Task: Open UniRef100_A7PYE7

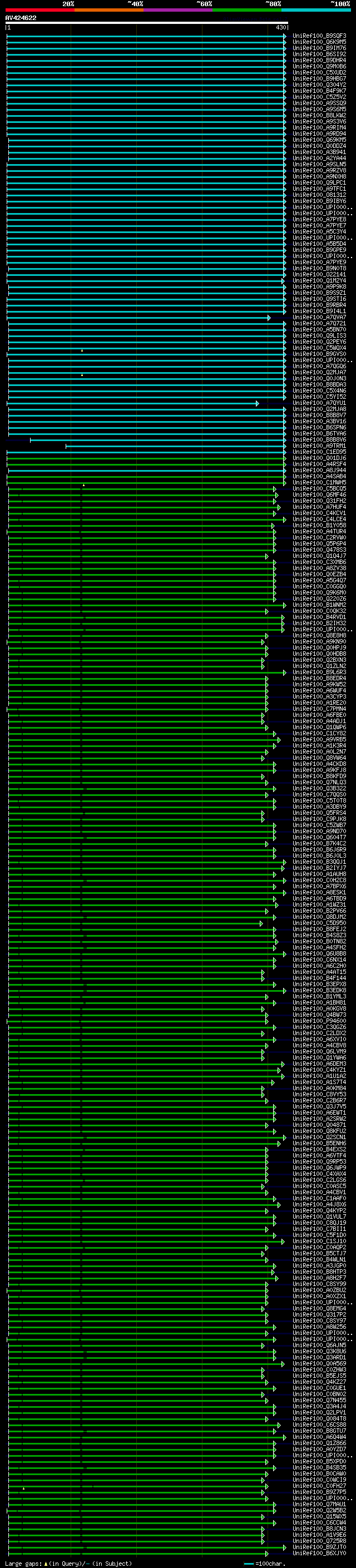Action: pos(319,225)
